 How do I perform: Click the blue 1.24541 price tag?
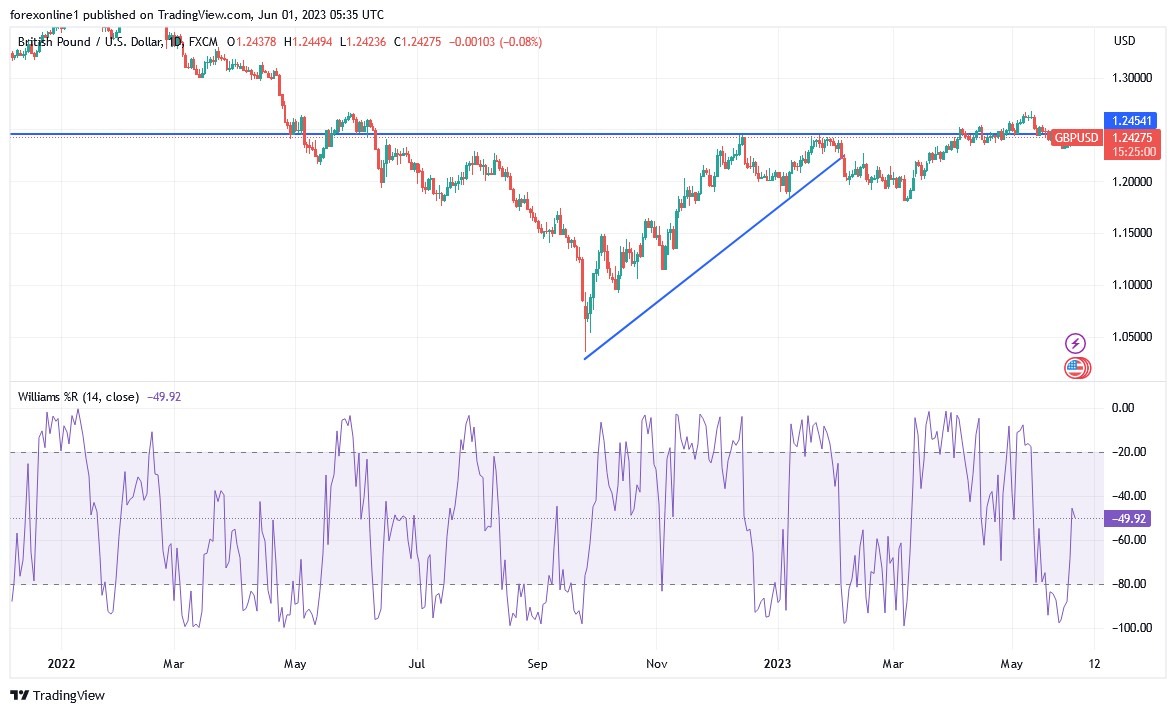point(1131,121)
